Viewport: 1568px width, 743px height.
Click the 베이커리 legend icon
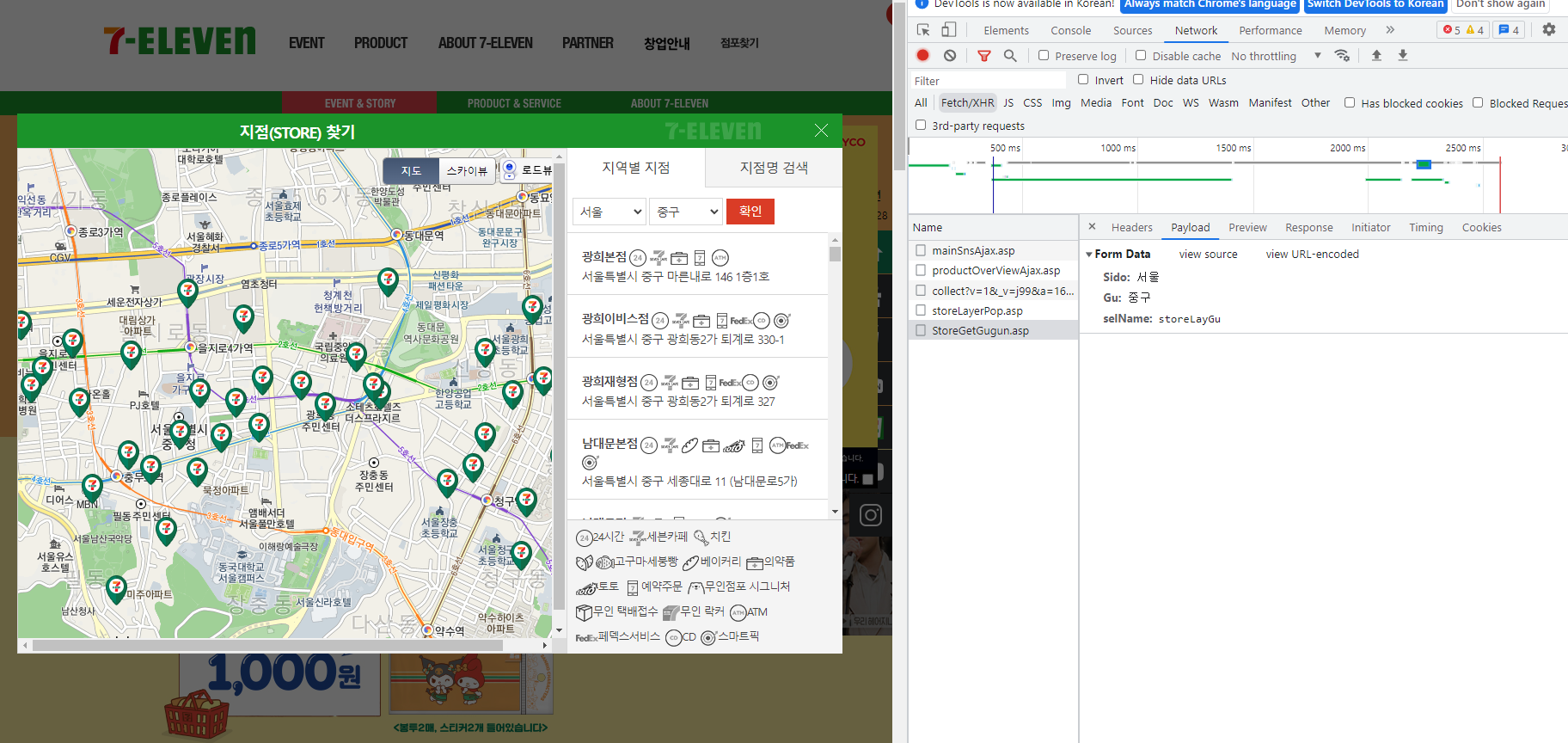point(690,562)
